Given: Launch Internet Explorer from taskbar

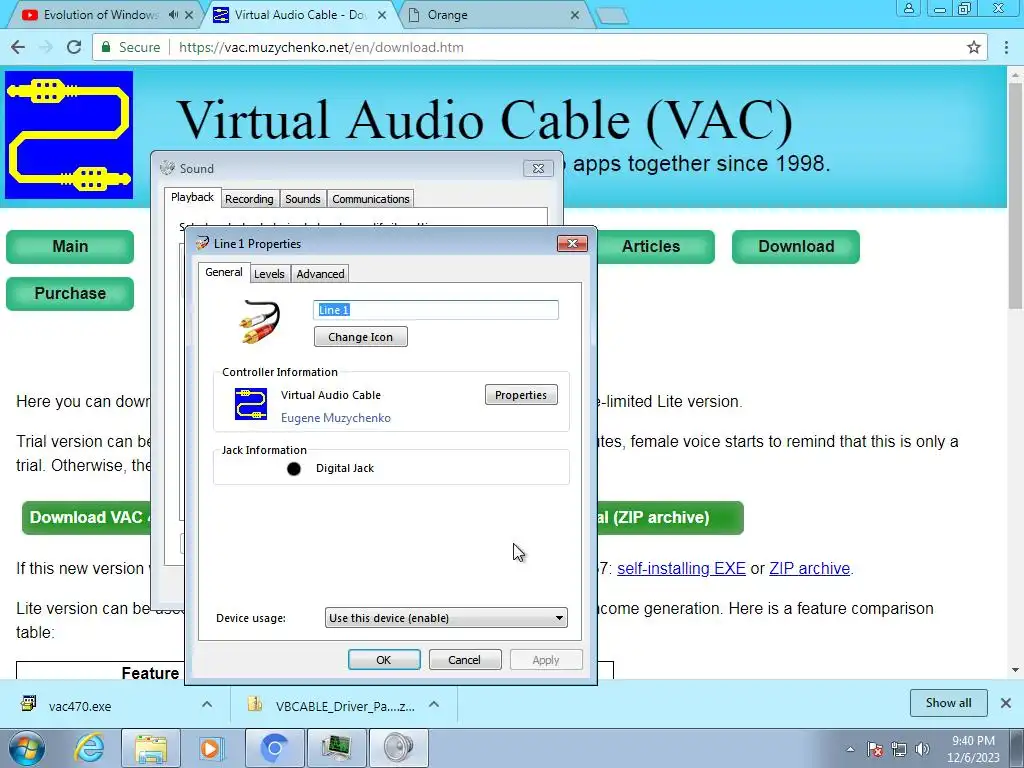Looking at the screenshot, I should click(x=89, y=748).
